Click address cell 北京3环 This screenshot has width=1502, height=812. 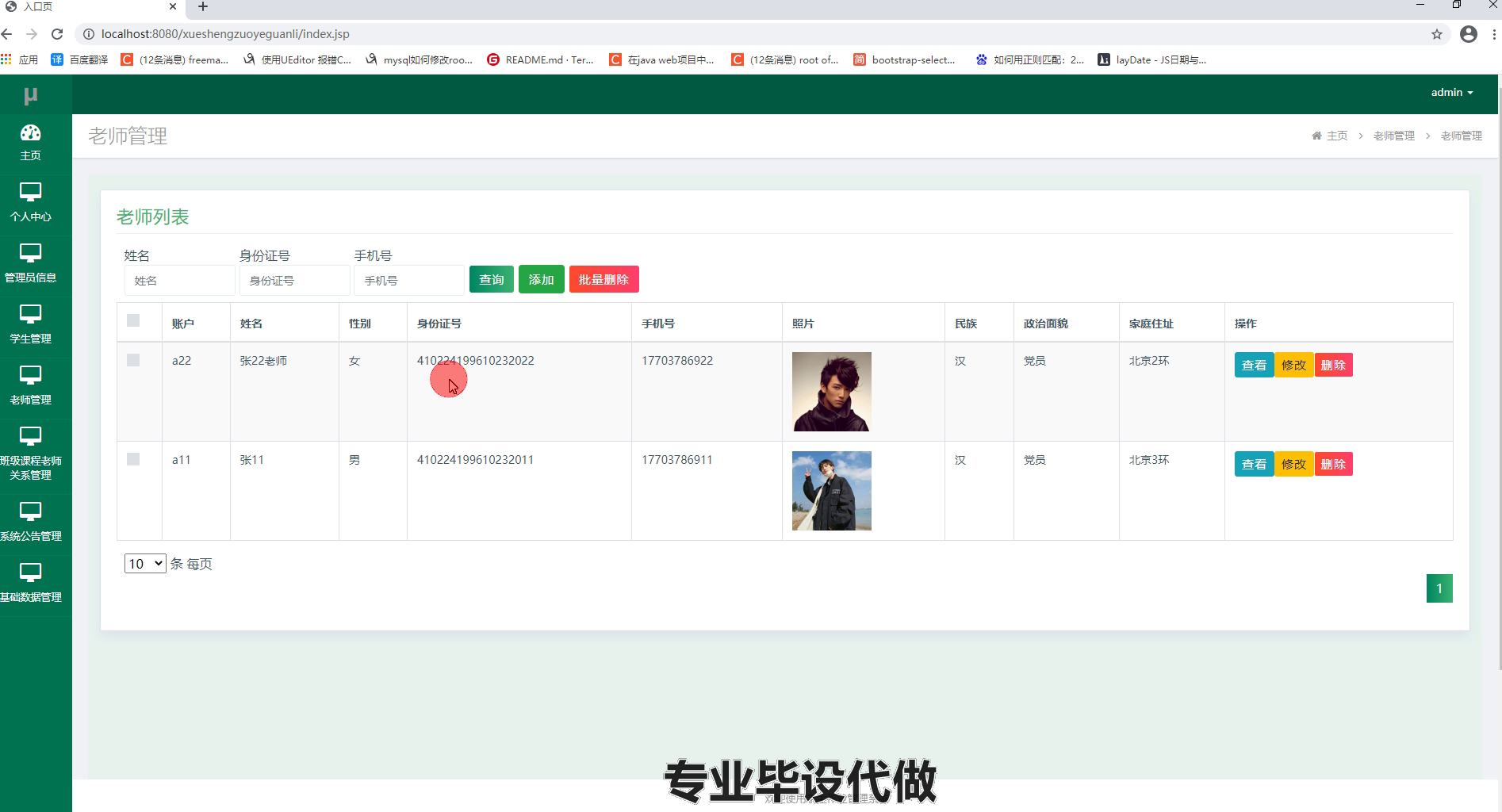1149,459
